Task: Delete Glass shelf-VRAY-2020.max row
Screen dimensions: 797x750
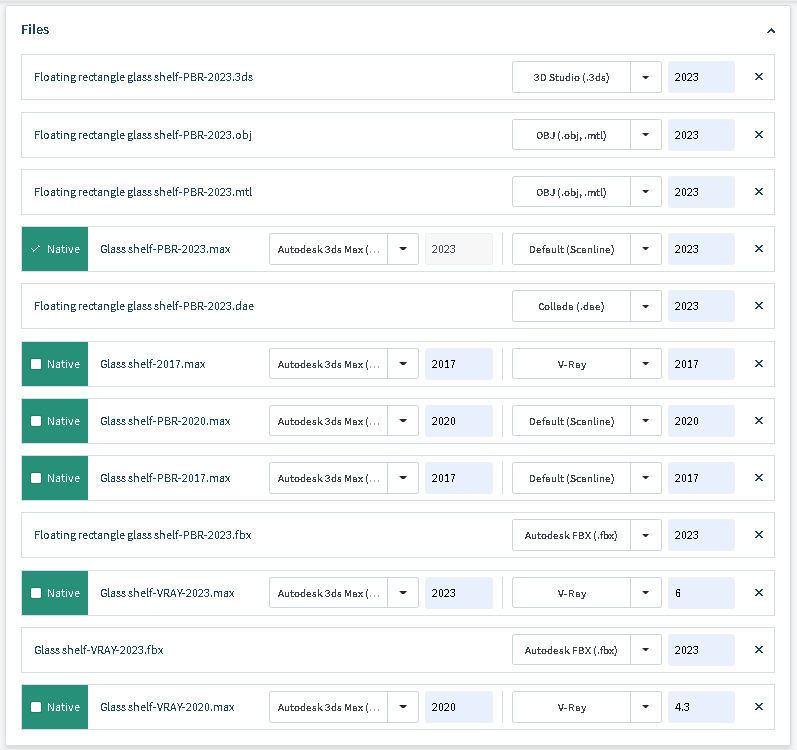Action: (x=758, y=707)
